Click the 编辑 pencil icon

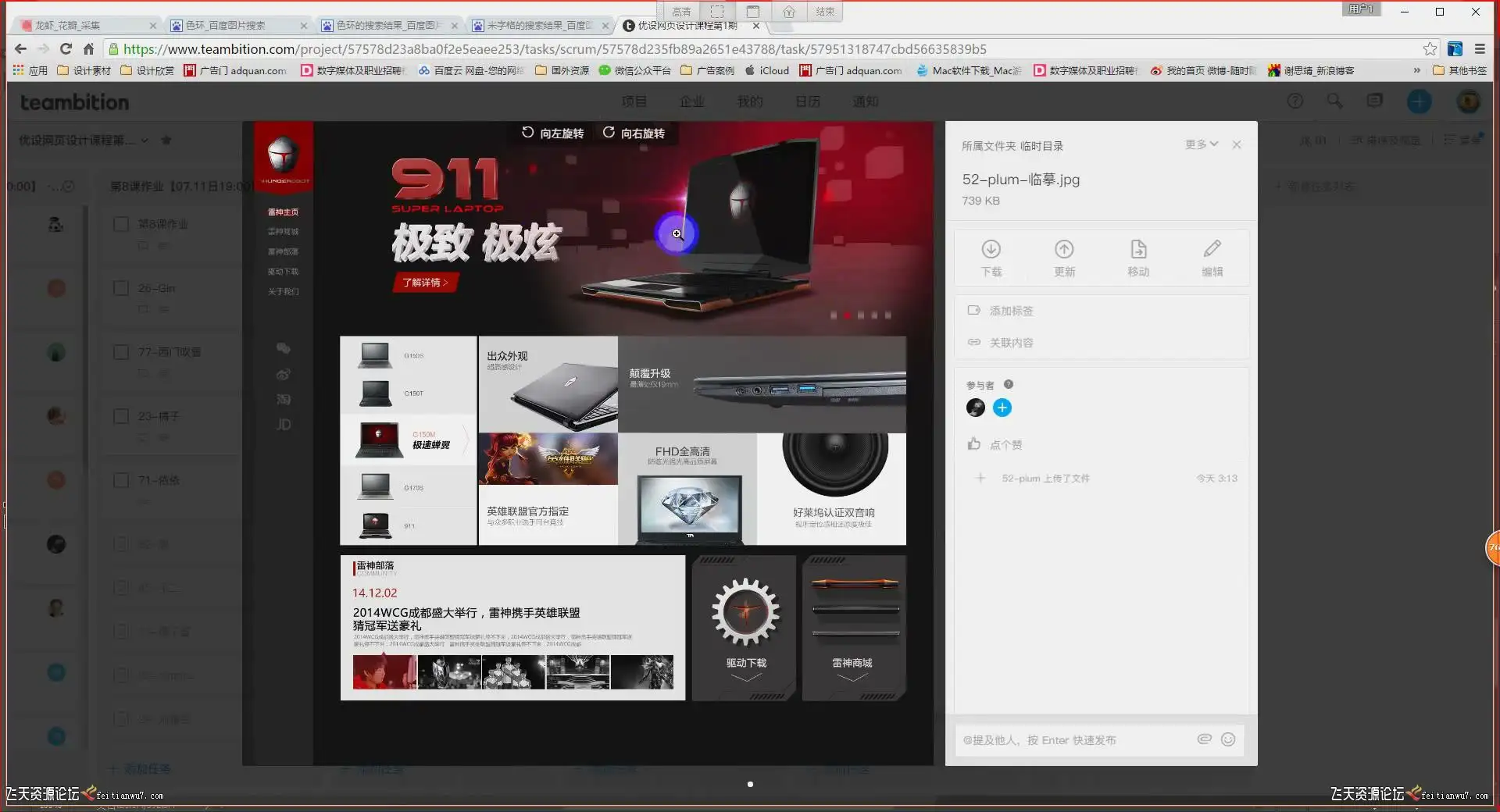coord(1212,249)
